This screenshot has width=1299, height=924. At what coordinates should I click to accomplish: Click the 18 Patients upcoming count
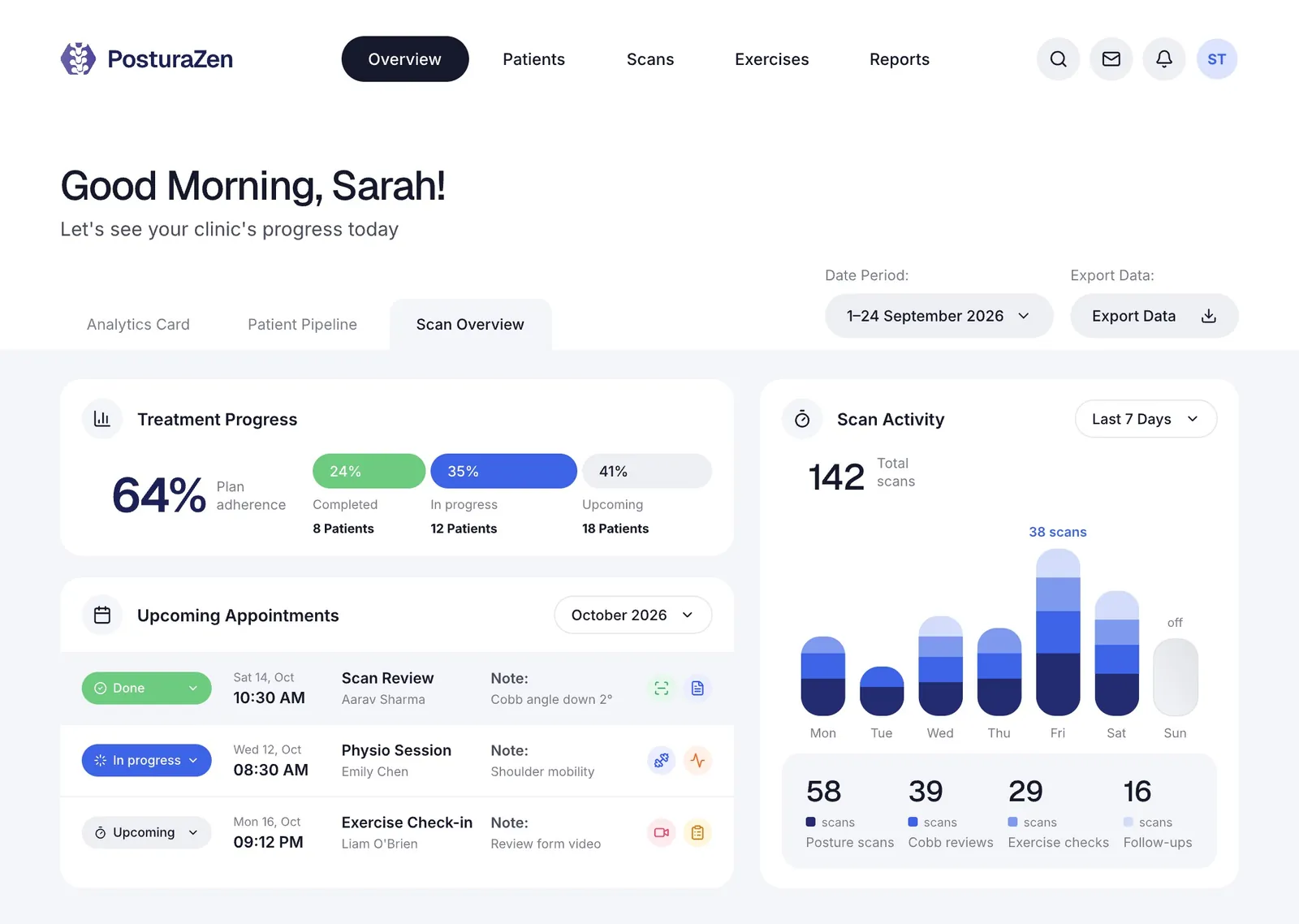point(615,529)
